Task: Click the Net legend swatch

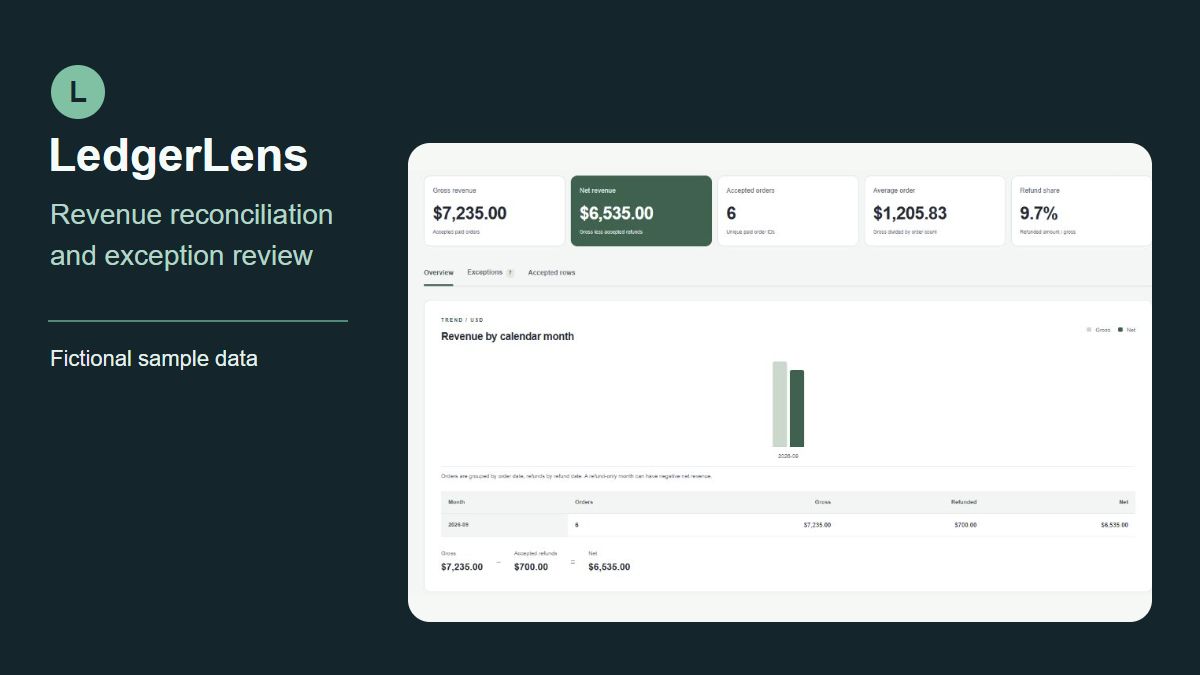Action: click(1121, 329)
